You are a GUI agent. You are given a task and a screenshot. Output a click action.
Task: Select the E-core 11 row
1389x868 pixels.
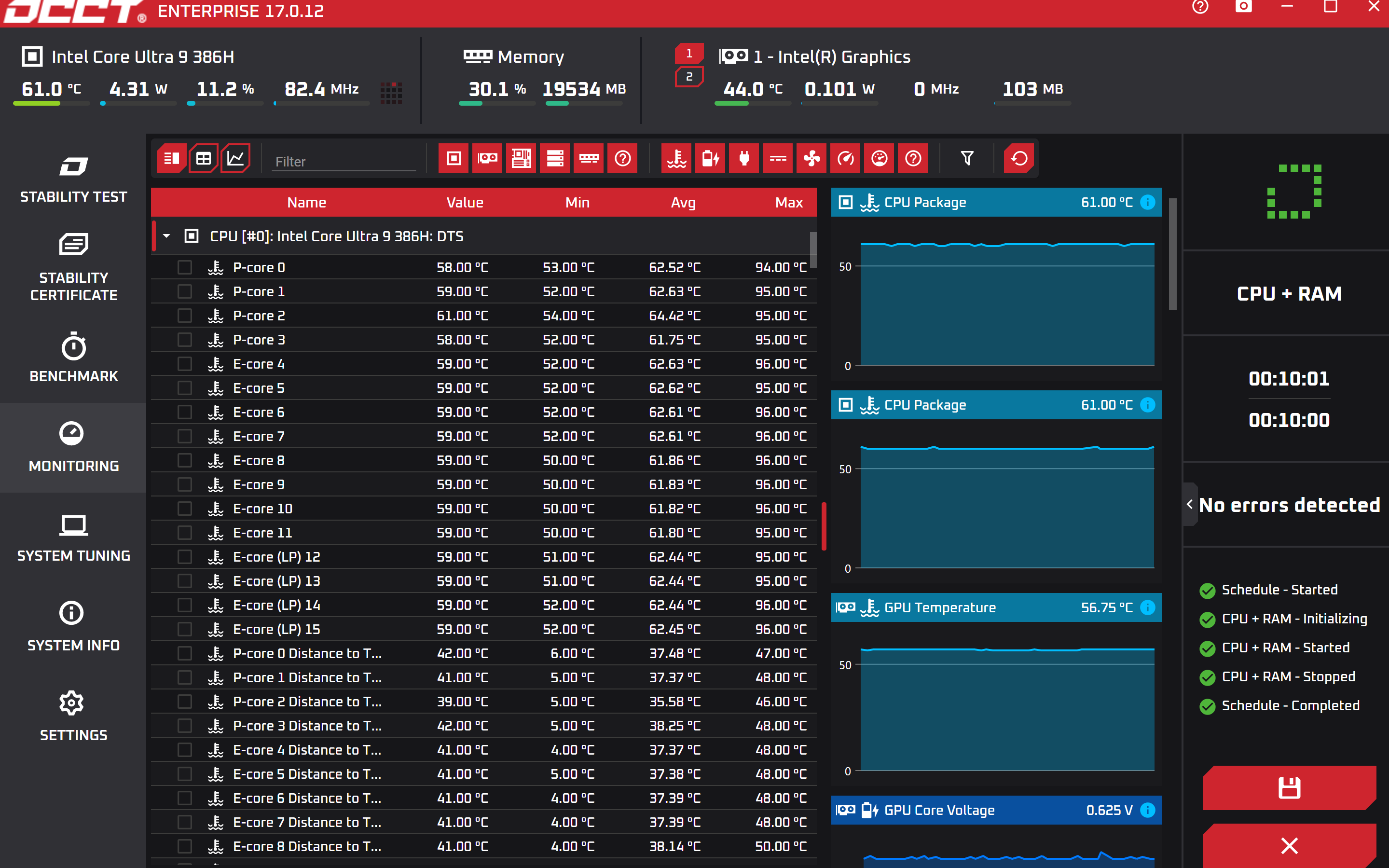click(x=484, y=533)
